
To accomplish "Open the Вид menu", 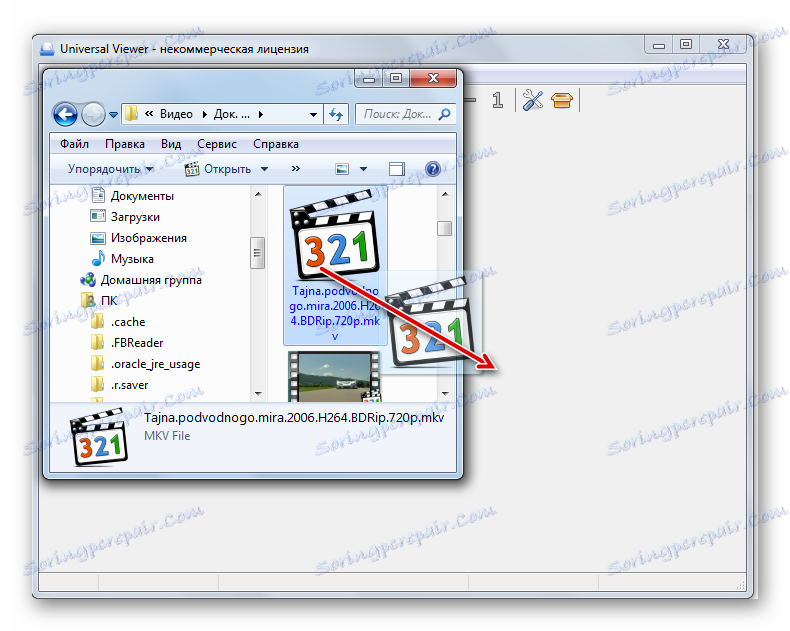I will click(x=171, y=144).
